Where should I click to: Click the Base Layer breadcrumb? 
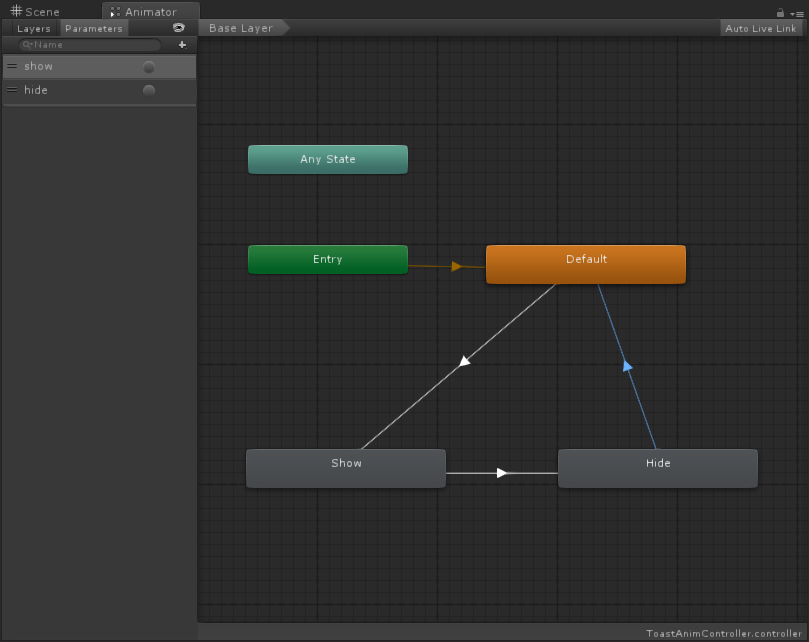coord(241,28)
